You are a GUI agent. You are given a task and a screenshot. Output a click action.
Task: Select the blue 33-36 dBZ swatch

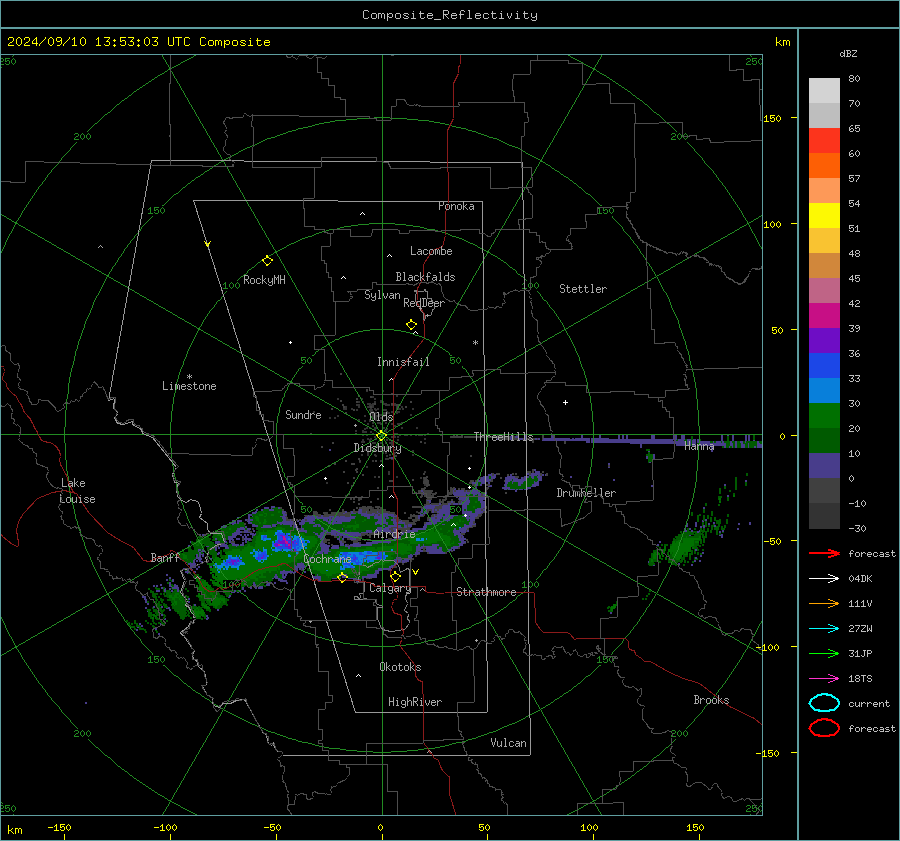[x=824, y=366]
